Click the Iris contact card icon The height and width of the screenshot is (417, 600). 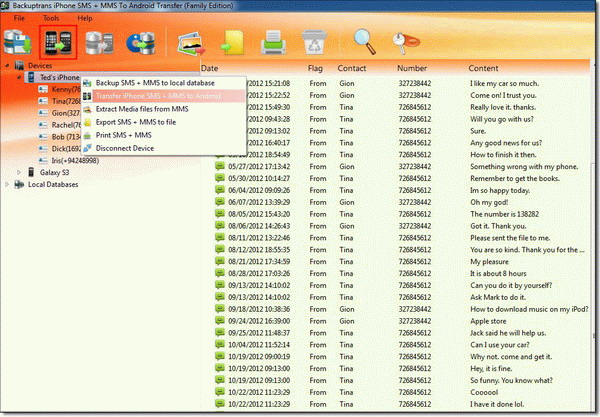(43, 161)
